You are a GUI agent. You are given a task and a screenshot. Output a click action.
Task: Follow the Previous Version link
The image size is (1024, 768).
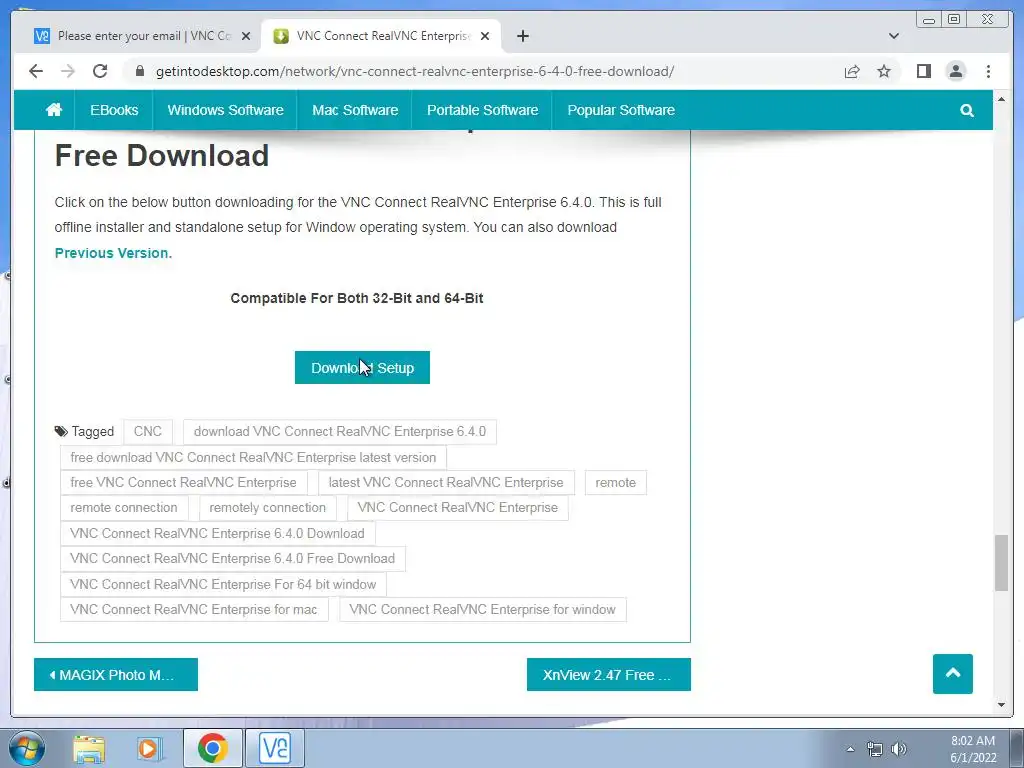112,253
